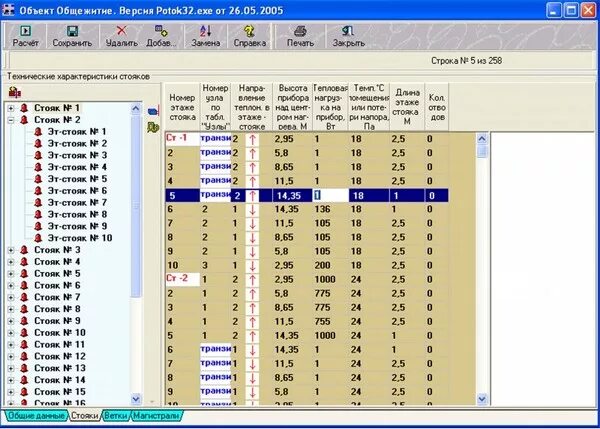Click the bell icon of Стояк № 1
This screenshot has width=600, height=429.
(x=24, y=108)
